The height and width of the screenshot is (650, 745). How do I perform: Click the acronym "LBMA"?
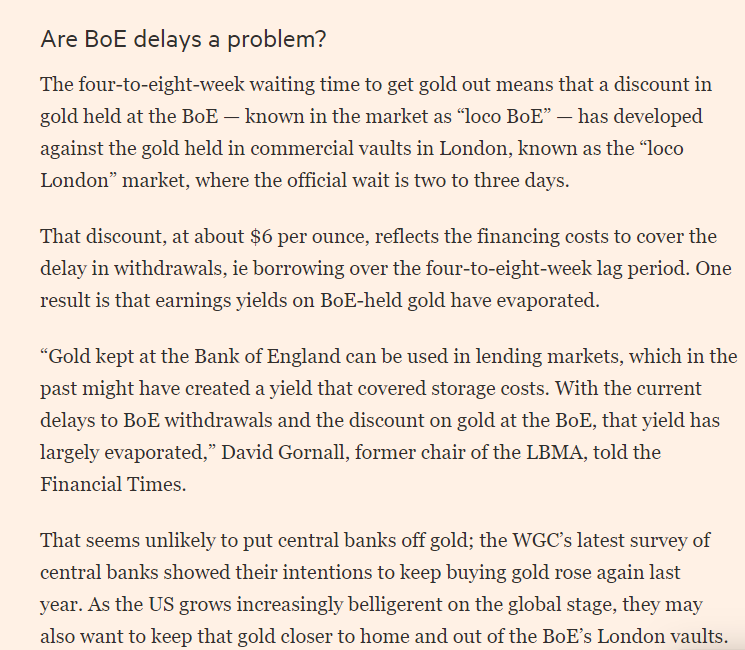[x=554, y=452]
